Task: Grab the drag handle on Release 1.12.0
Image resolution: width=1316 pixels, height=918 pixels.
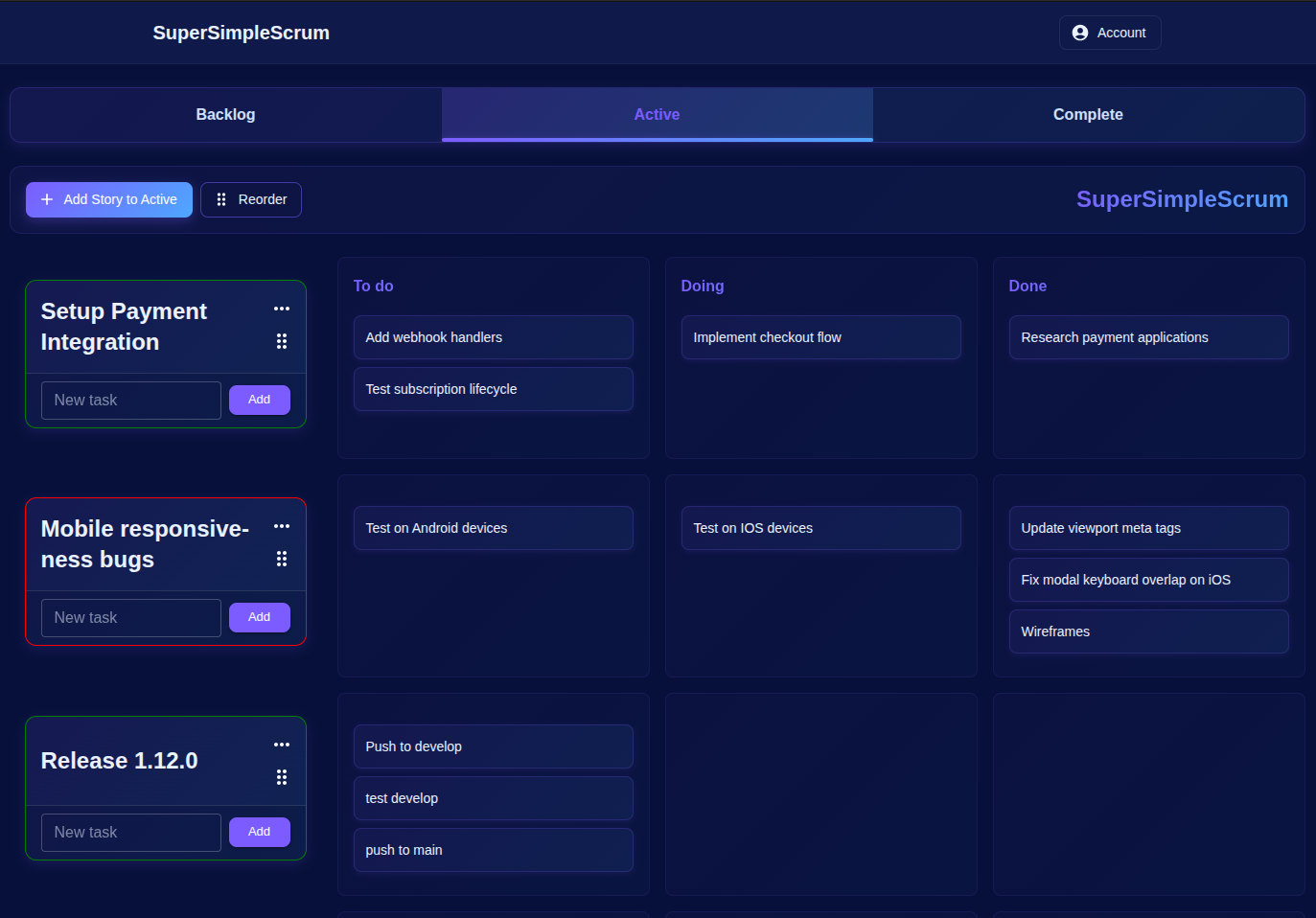Action: pos(282,776)
